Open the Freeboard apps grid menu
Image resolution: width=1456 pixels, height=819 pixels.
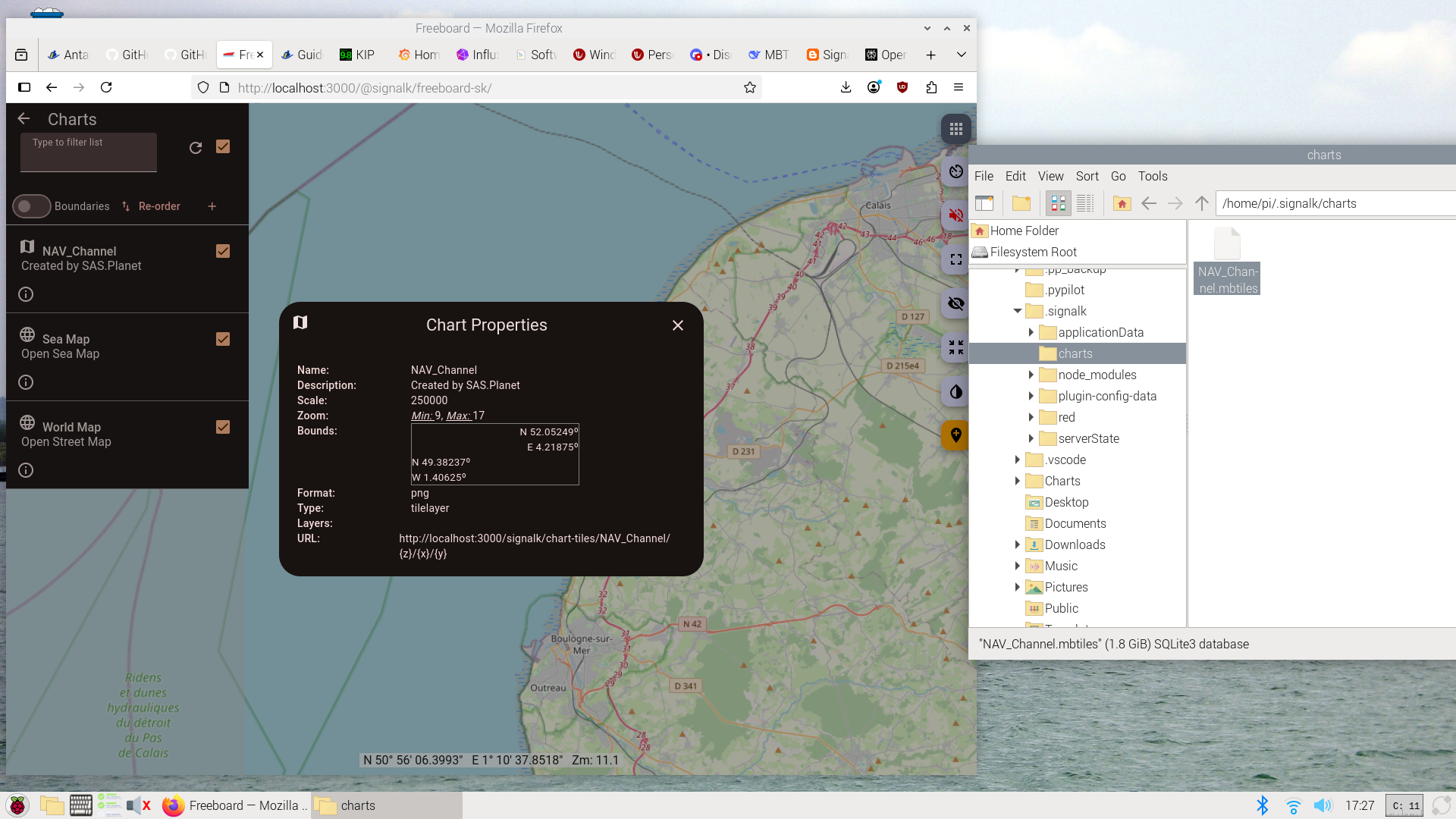pos(956,129)
